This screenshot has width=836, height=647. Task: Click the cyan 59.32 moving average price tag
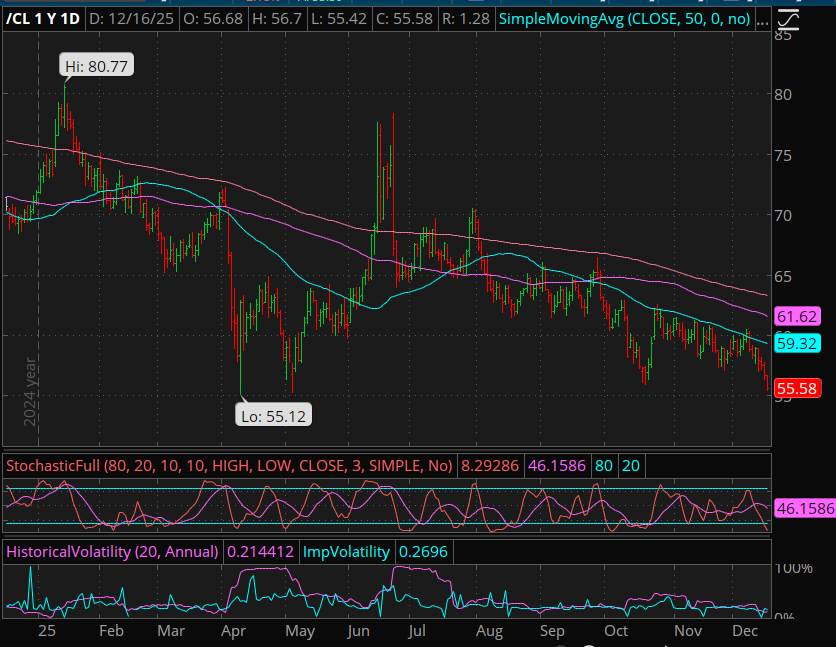click(797, 343)
